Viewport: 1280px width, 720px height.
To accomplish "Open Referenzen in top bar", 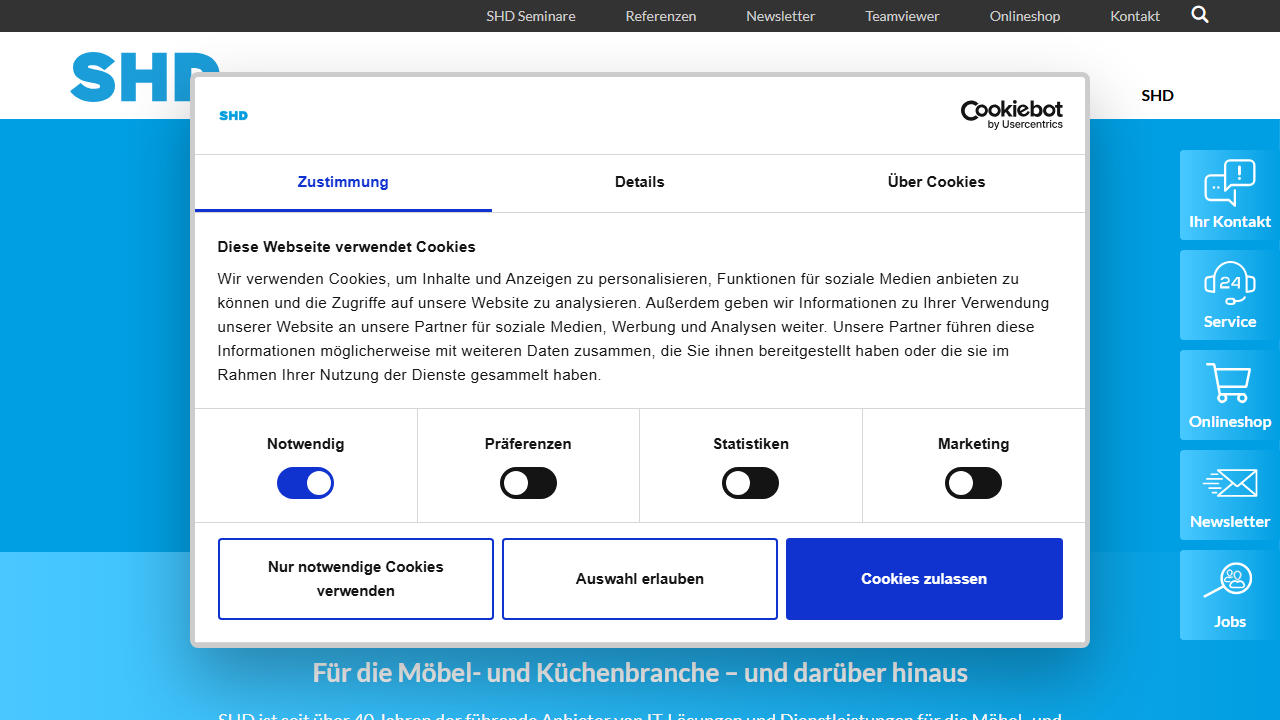I will pos(661,16).
